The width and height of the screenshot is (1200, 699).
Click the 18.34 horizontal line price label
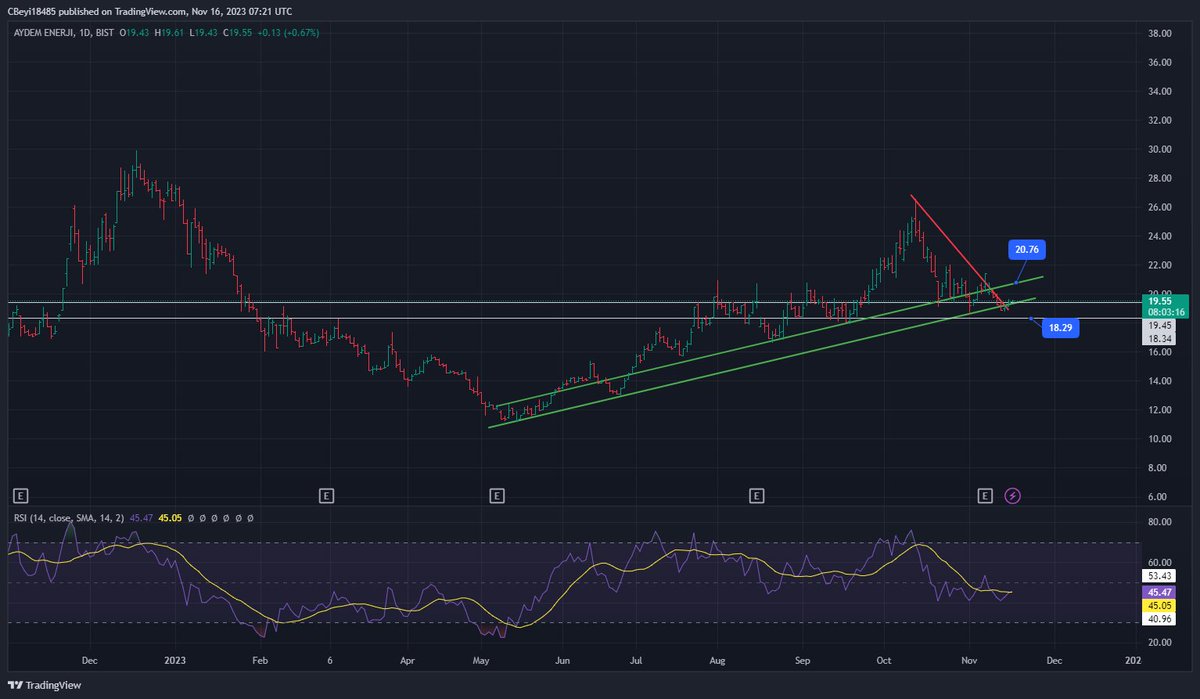(1160, 338)
